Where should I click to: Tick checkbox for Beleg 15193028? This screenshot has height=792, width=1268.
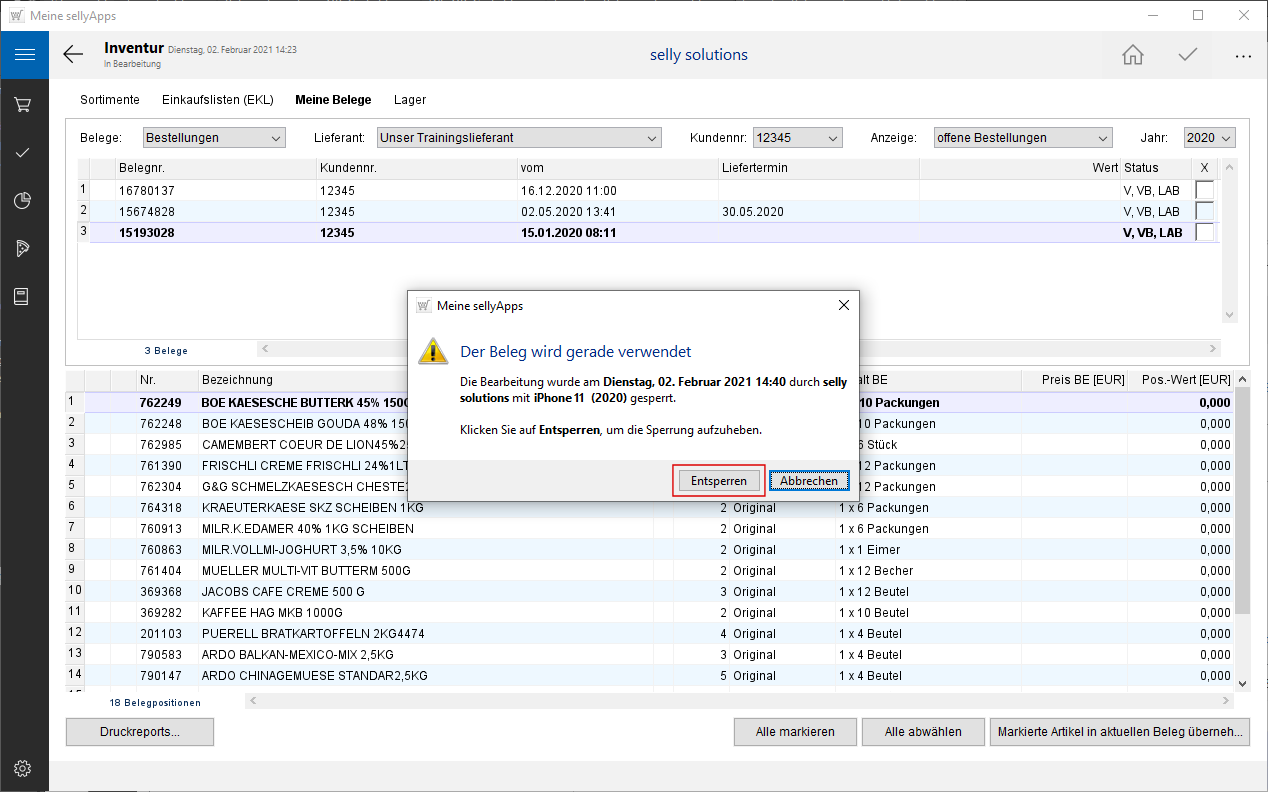[1205, 232]
